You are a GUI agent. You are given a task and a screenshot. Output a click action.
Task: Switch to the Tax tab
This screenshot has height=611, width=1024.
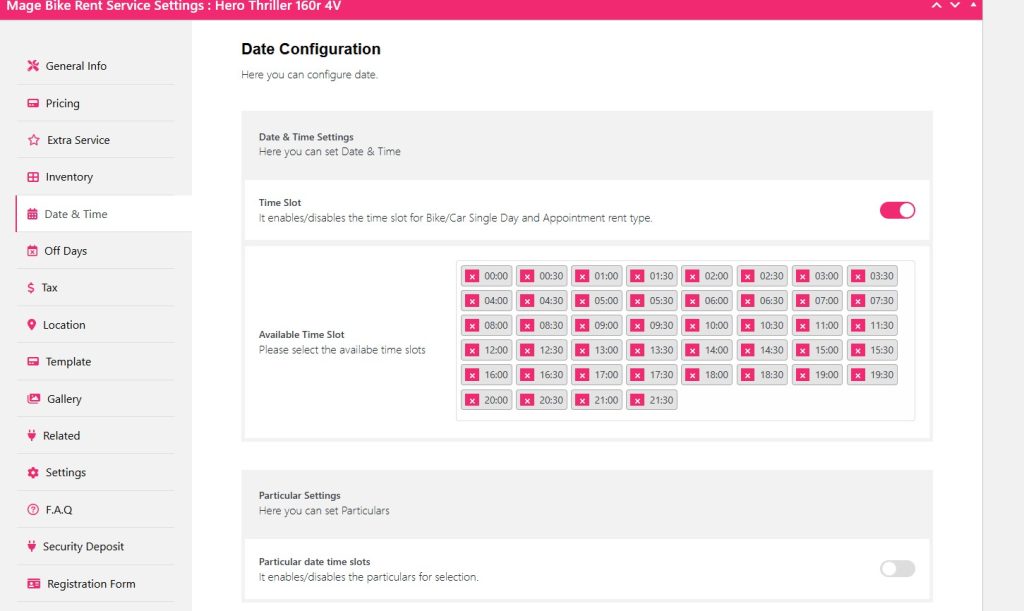pyautogui.click(x=49, y=288)
